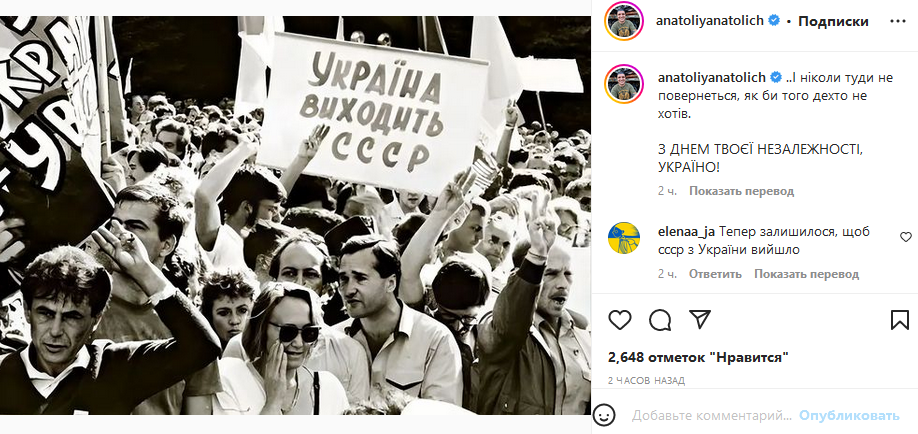Viewport: 918px width, 434px height.
Task: Reply to elenaa_ja's comment via Ответить
Action: [715, 274]
